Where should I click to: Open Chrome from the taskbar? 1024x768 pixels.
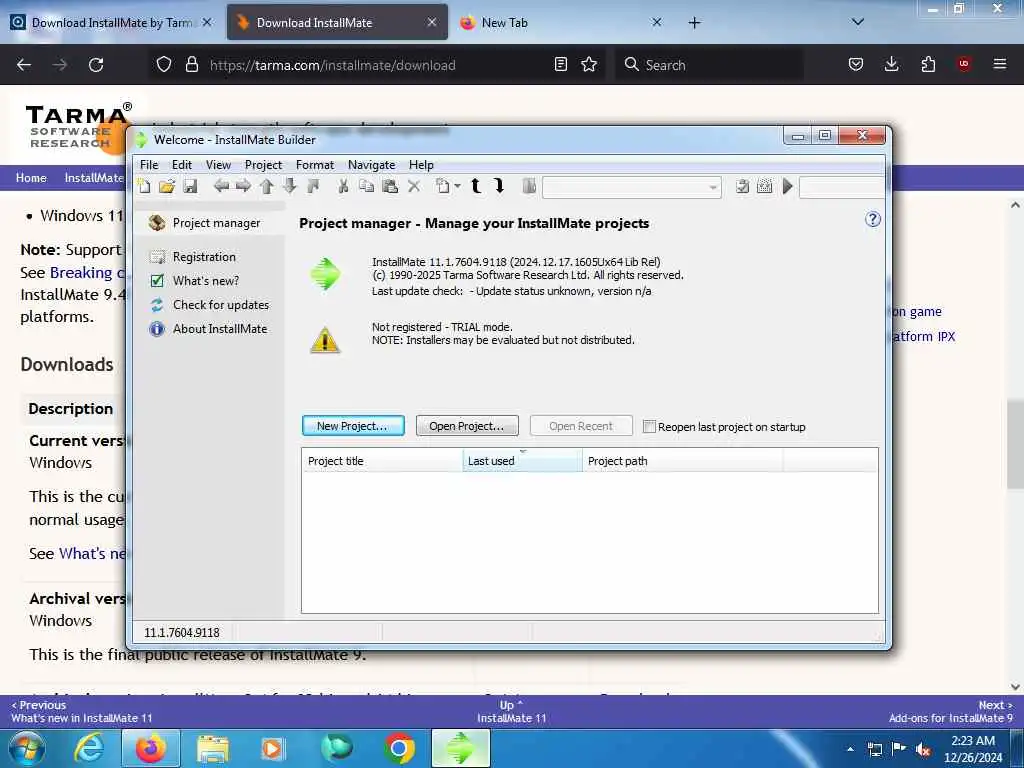click(399, 748)
